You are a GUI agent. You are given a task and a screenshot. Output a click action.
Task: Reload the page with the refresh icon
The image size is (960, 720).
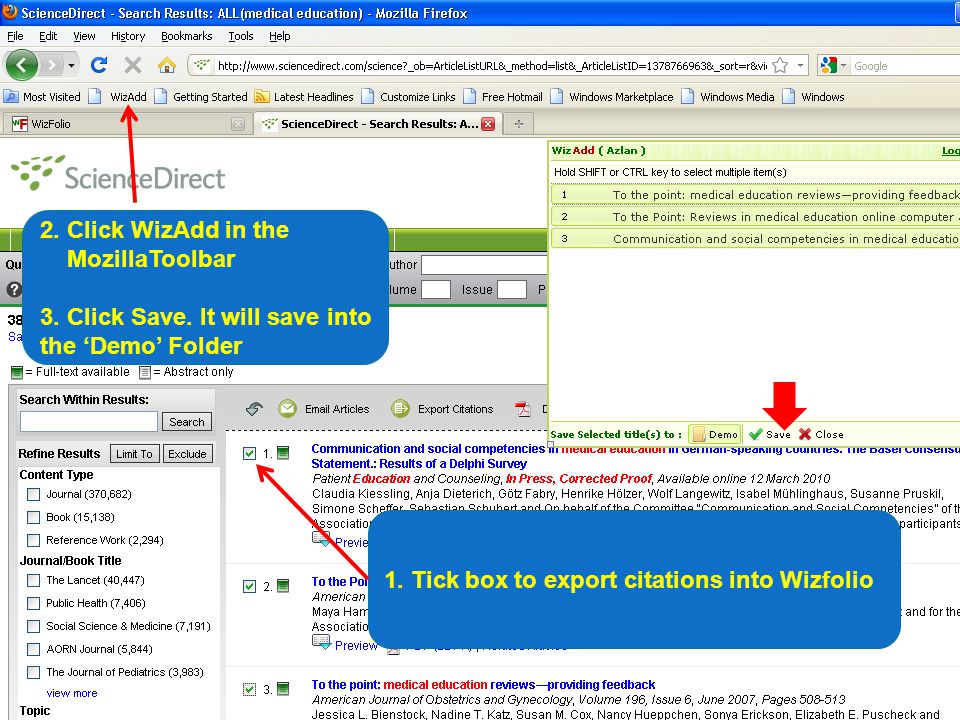pos(99,65)
